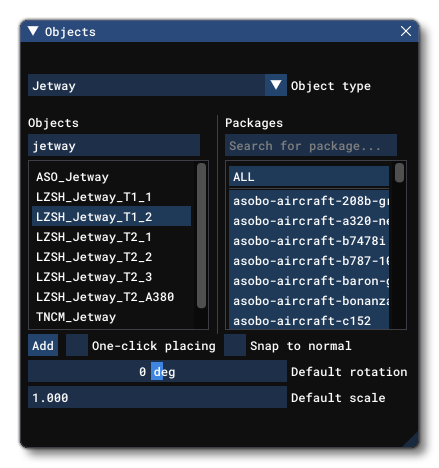Select LZSH_Jetway_T2_3 object
The width and height of the screenshot is (439, 468).
pyautogui.click(x=111, y=277)
